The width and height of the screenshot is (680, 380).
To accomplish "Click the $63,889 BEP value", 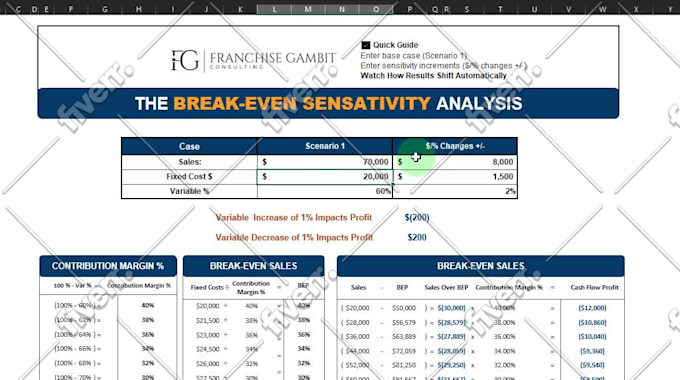I will tap(404, 337).
